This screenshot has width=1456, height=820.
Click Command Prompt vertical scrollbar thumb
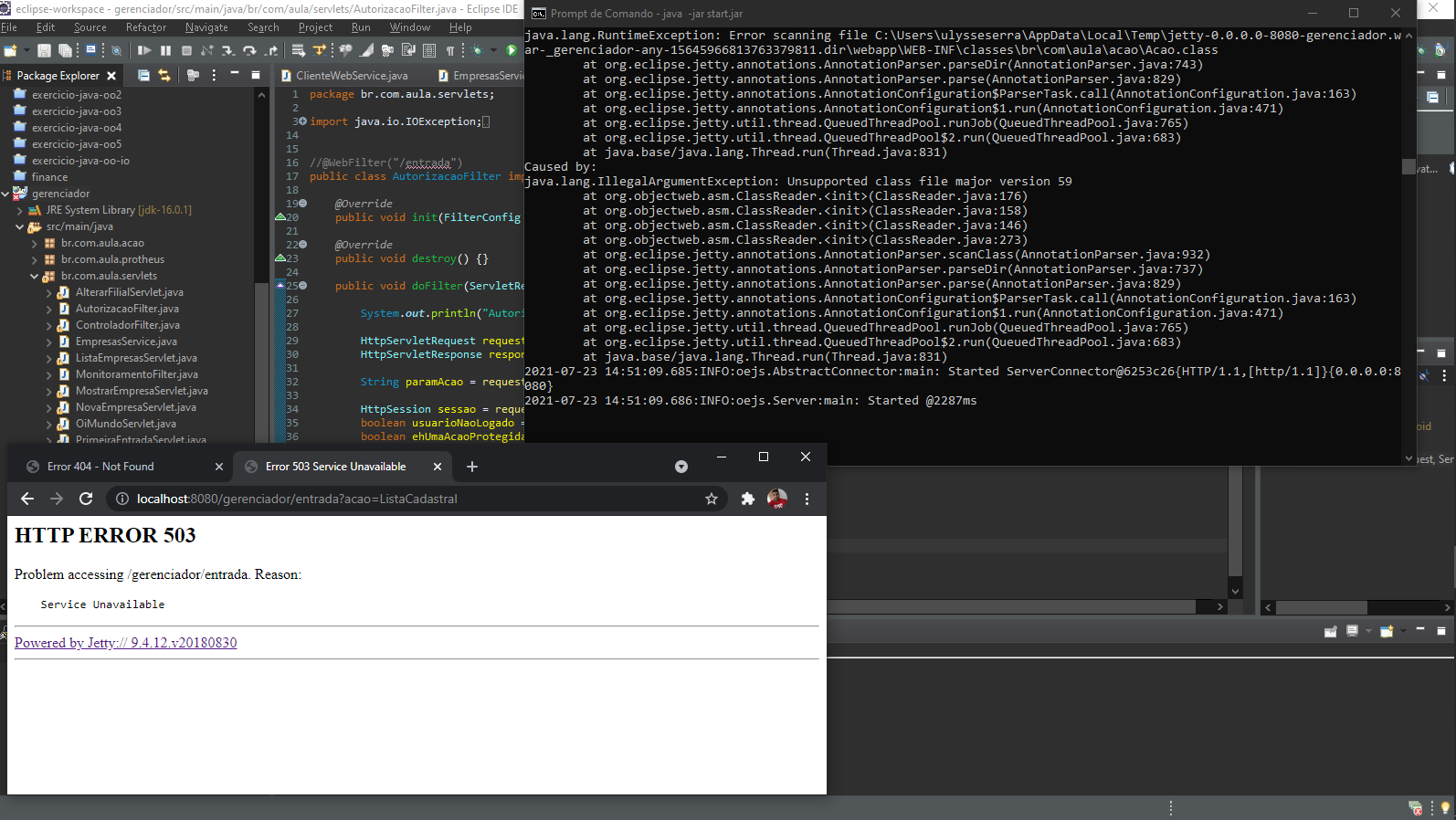pos(1409,167)
